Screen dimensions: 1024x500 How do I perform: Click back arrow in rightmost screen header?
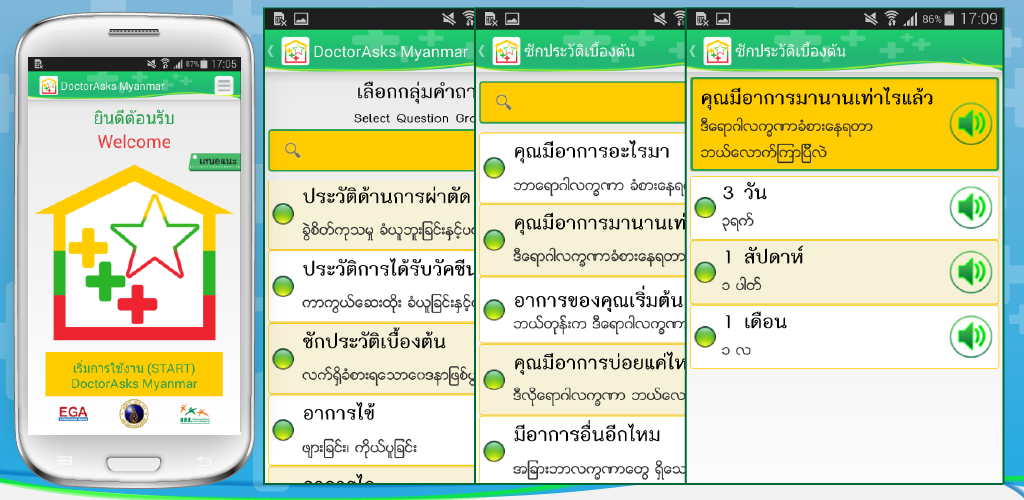click(694, 51)
